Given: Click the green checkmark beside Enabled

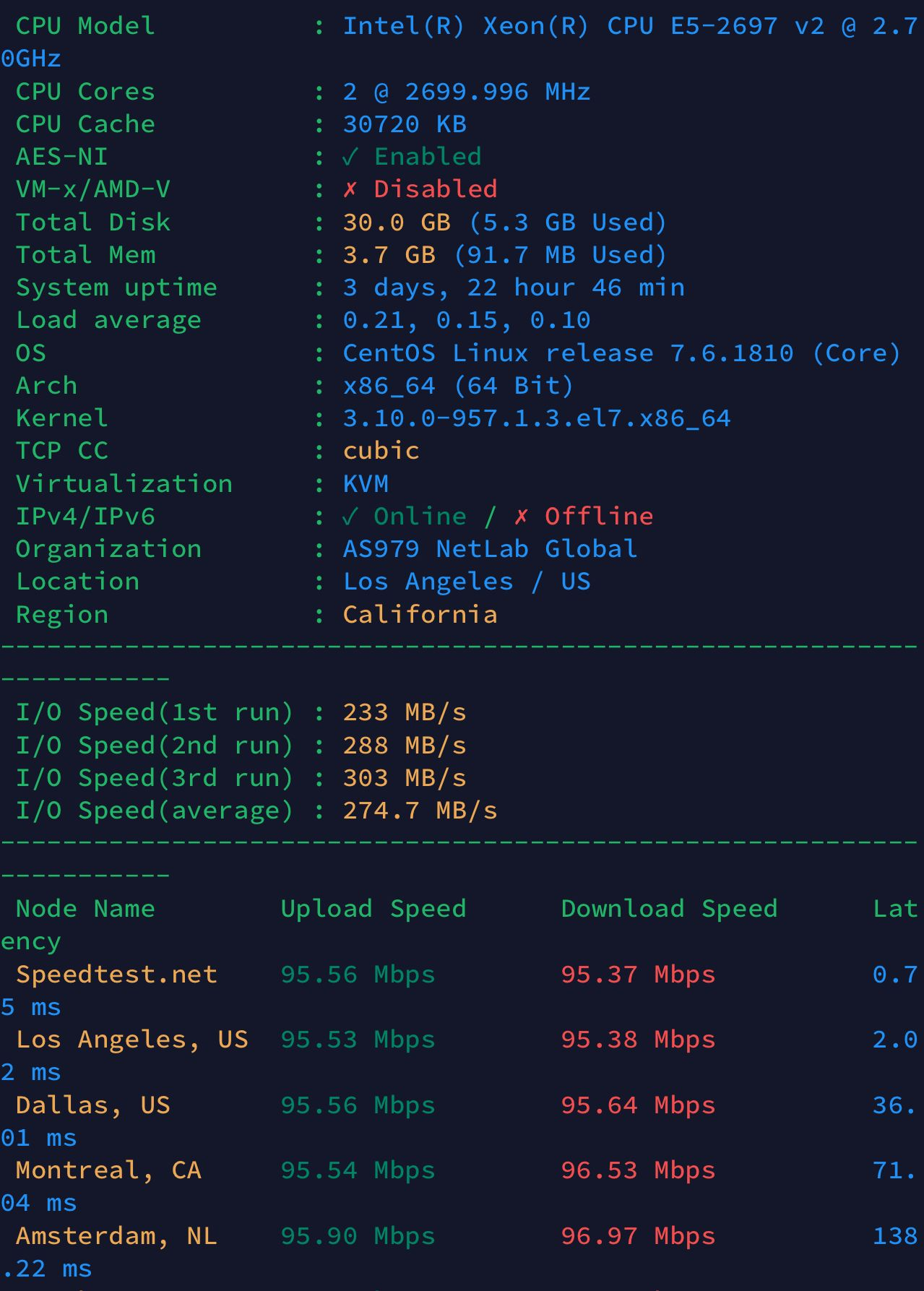Looking at the screenshot, I should [350, 157].
